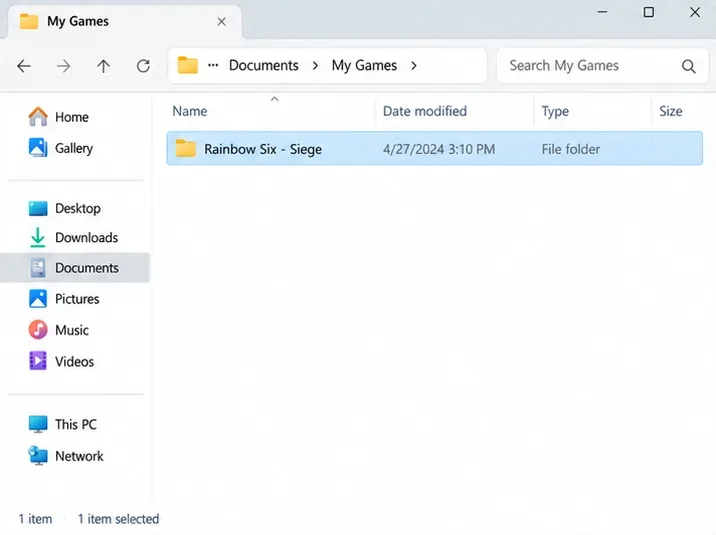
Task: Select Documents in the sidebar
Action: tap(74, 268)
